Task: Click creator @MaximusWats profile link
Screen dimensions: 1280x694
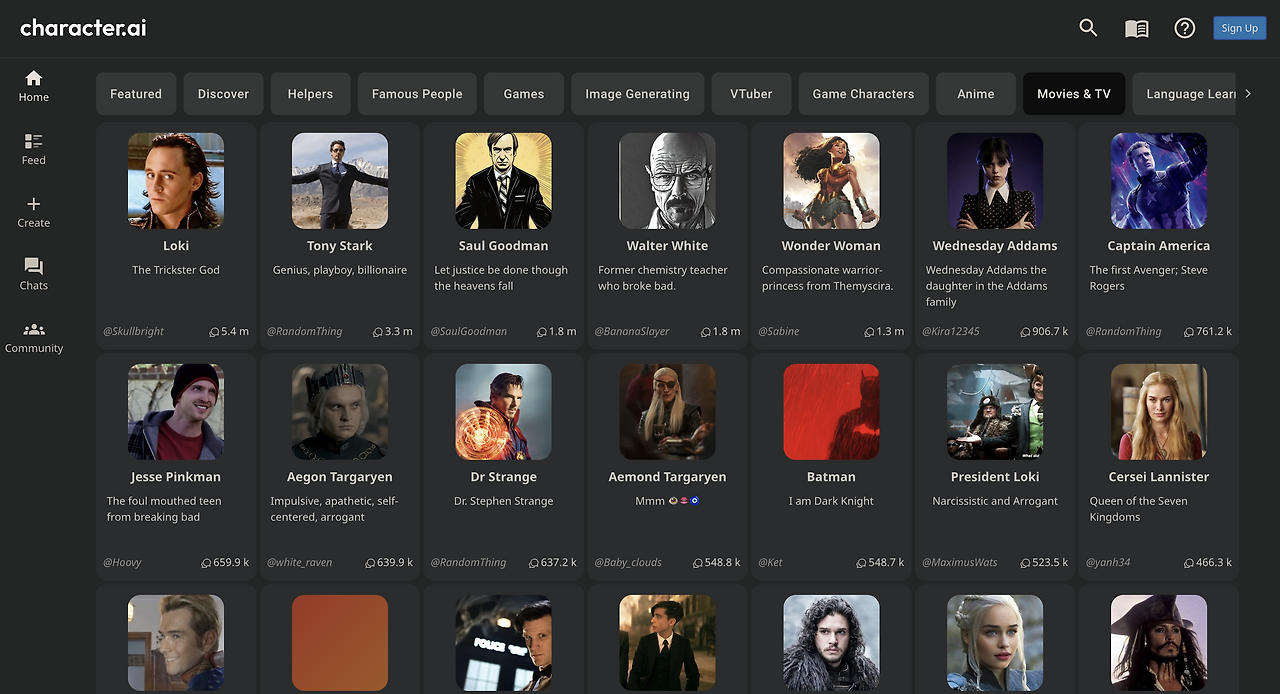Action: click(959, 562)
